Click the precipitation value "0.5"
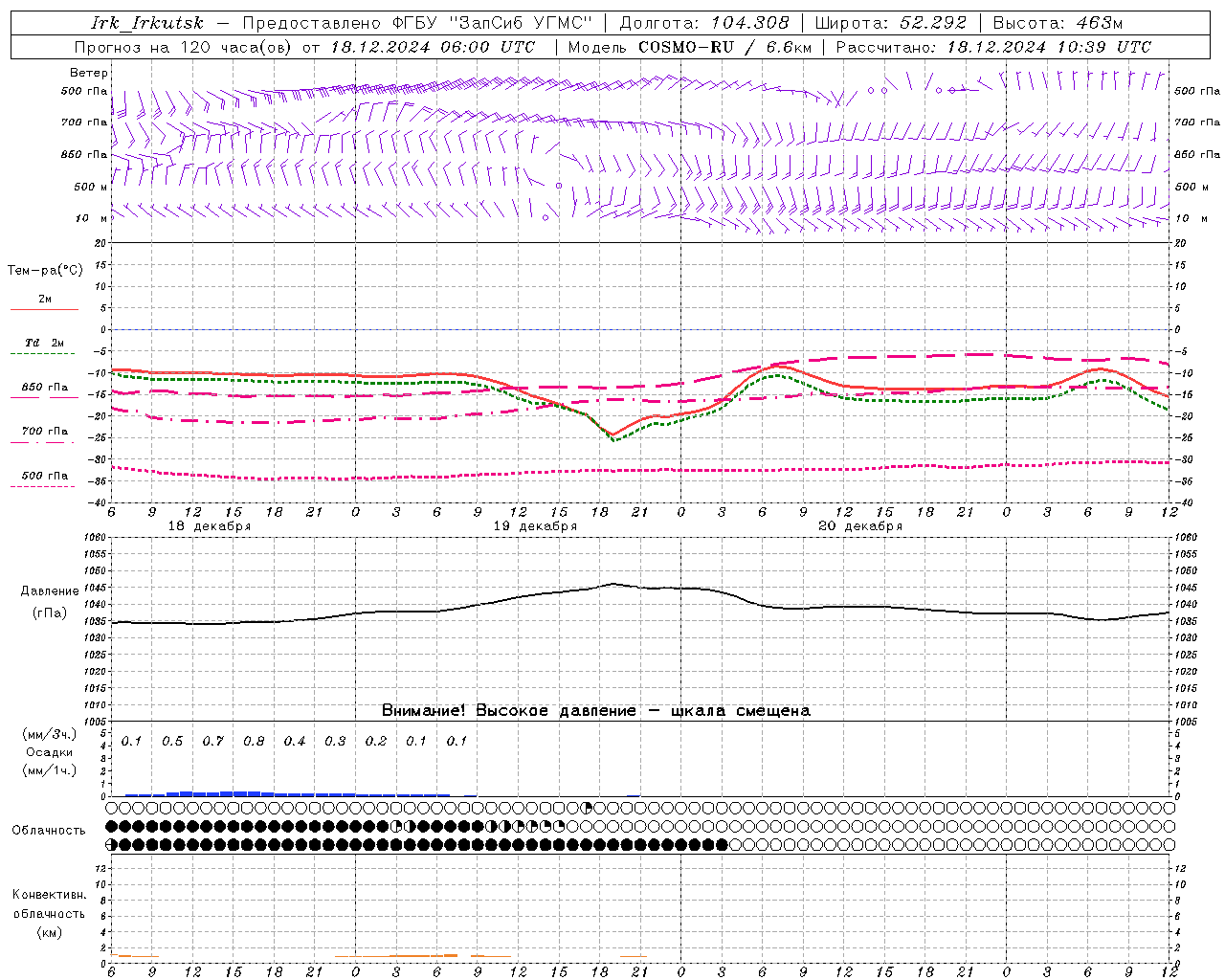The image size is (1225, 980). point(172,742)
